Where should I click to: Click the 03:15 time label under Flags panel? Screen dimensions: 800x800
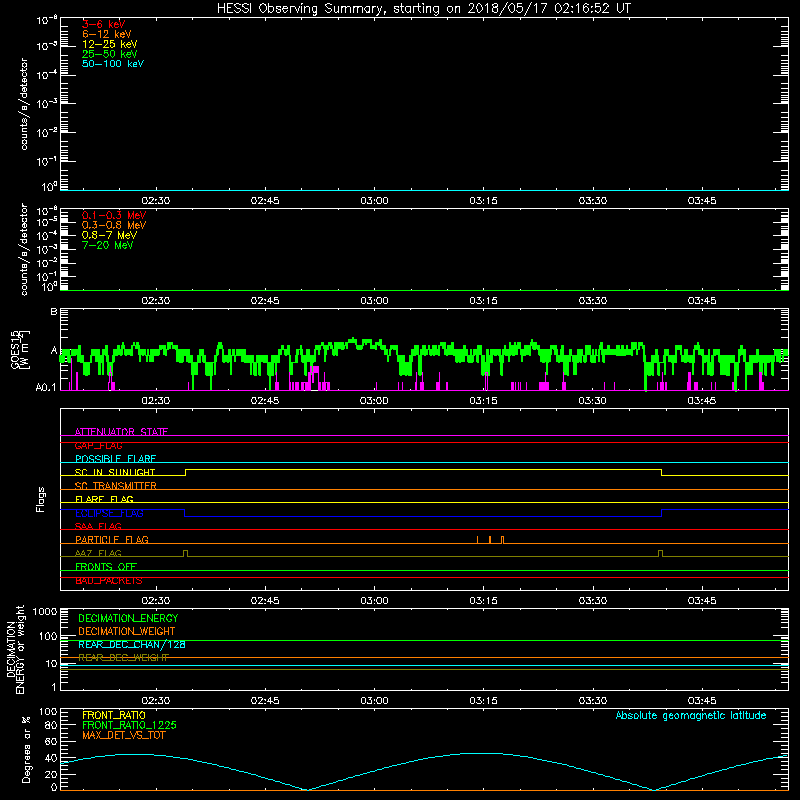point(483,601)
